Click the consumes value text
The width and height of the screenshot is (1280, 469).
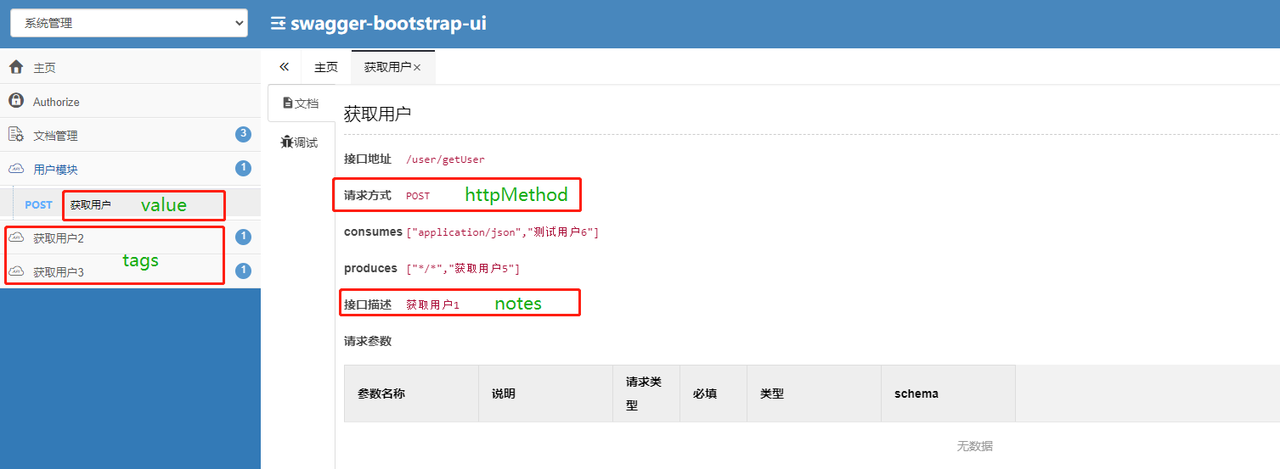501,232
